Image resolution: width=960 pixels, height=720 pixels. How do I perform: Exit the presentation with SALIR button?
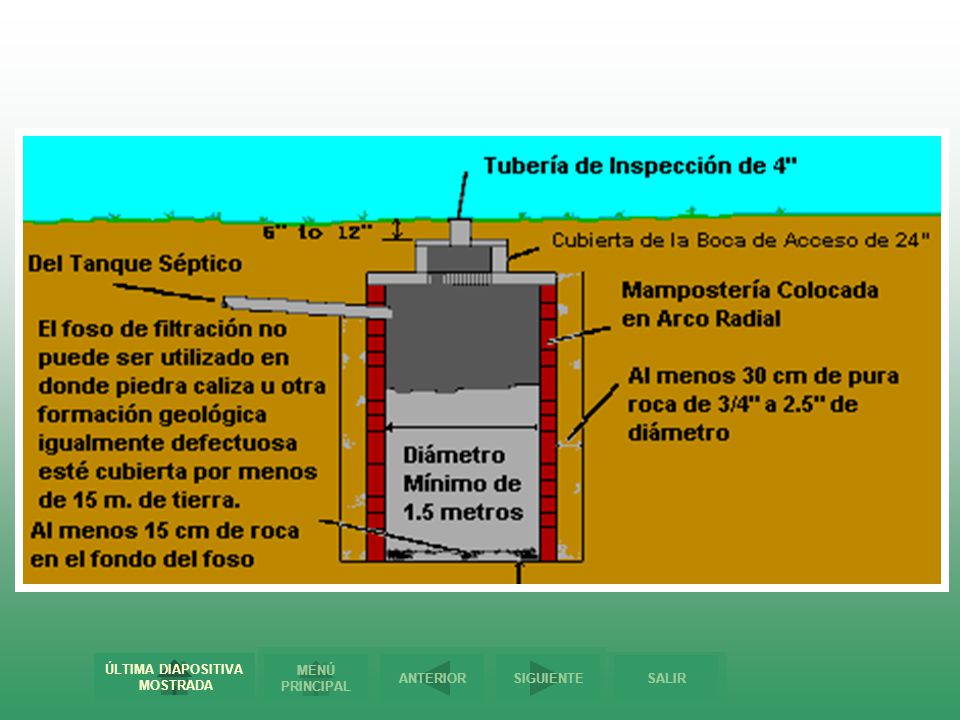667,678
